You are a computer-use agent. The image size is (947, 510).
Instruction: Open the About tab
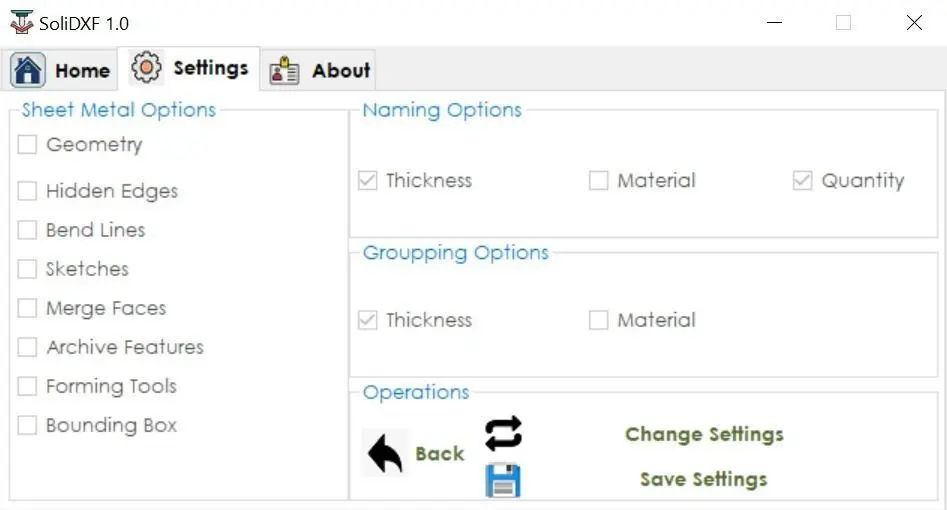point(320,70)
